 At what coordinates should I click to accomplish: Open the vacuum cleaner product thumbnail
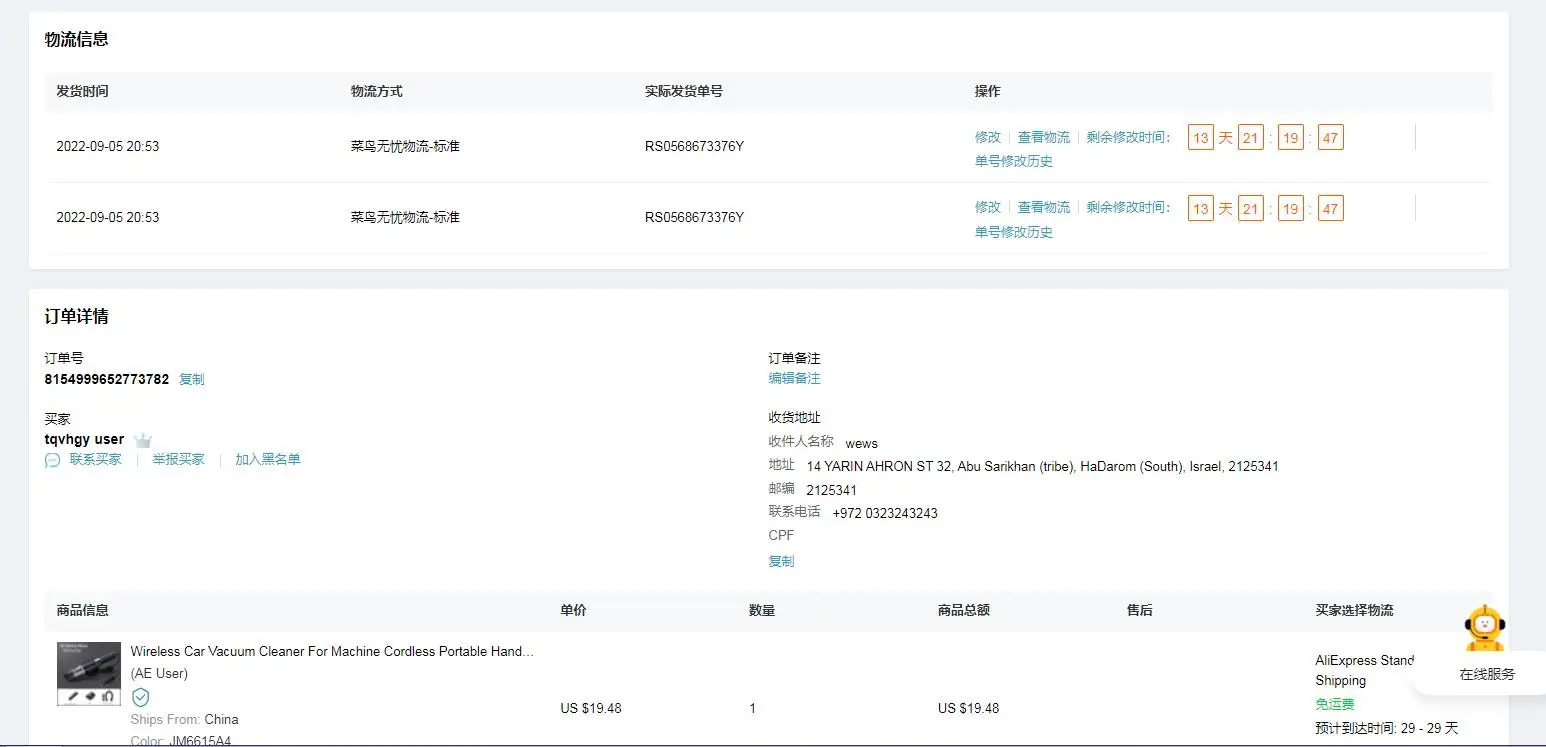(x=89, y=674)
